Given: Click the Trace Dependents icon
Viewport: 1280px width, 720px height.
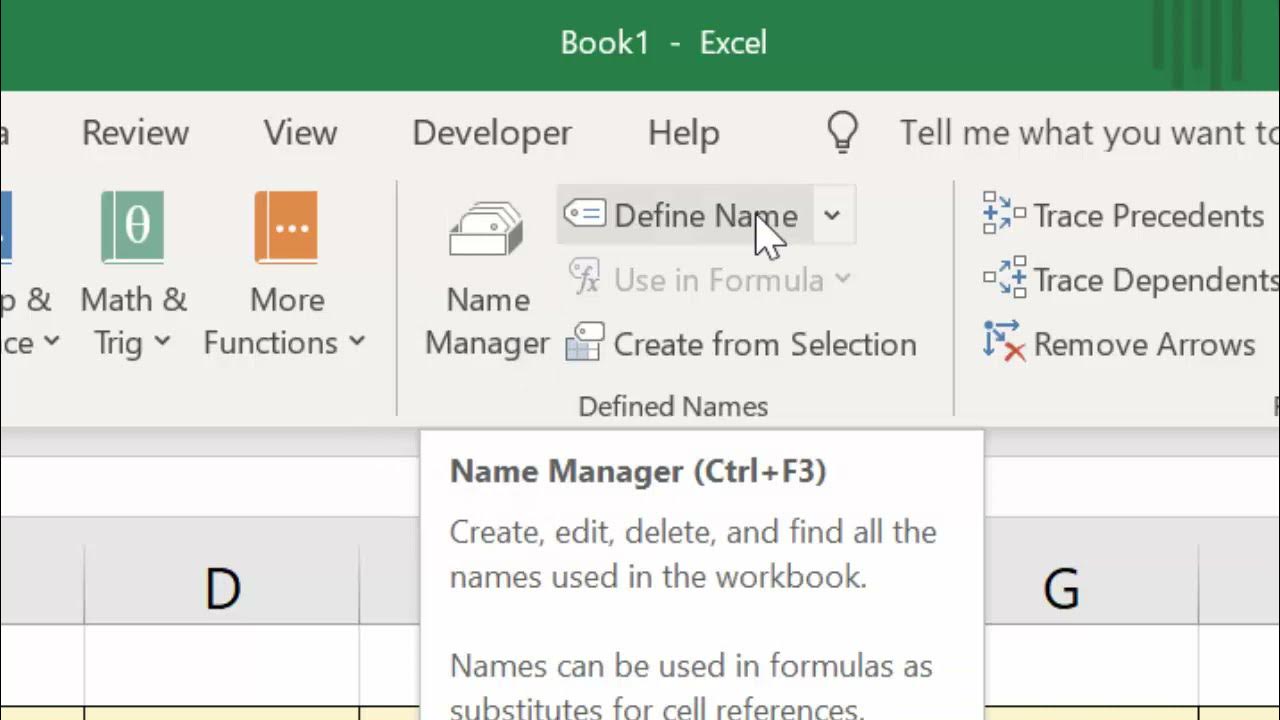Looking at the screenshot, I should click(1004, 279).
